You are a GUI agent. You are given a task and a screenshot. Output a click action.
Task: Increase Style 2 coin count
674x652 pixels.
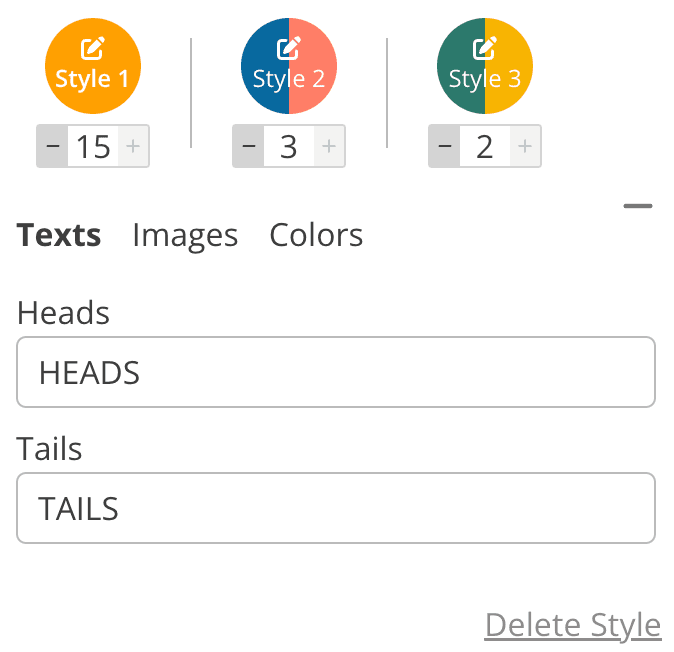329,147
